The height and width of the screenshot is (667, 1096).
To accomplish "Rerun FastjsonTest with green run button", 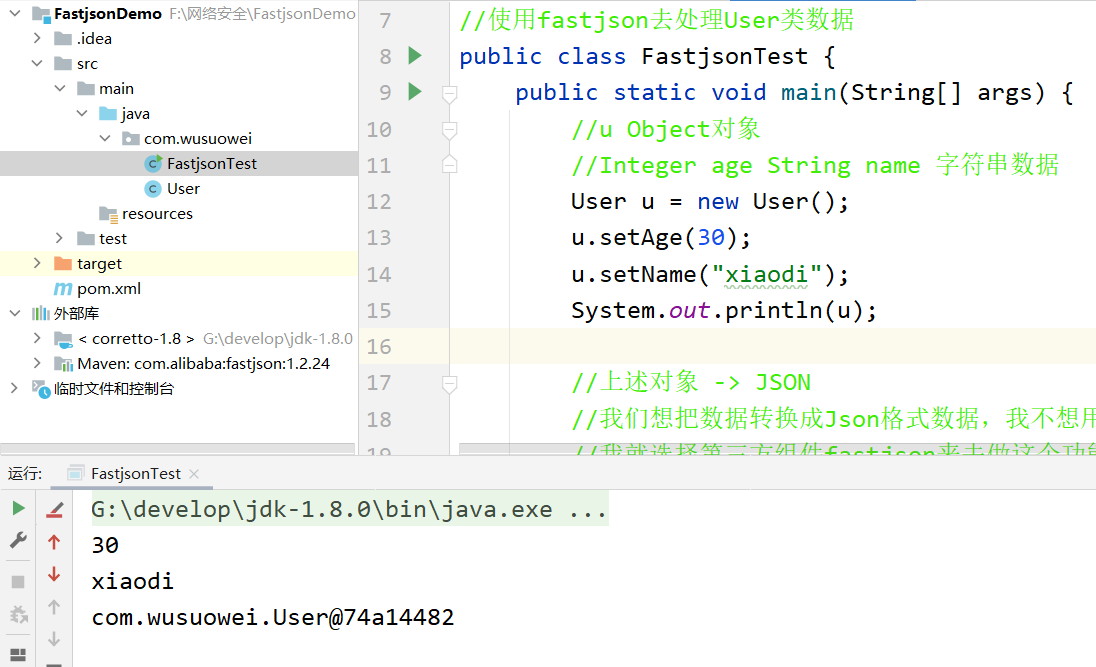I will coord(19,508).
